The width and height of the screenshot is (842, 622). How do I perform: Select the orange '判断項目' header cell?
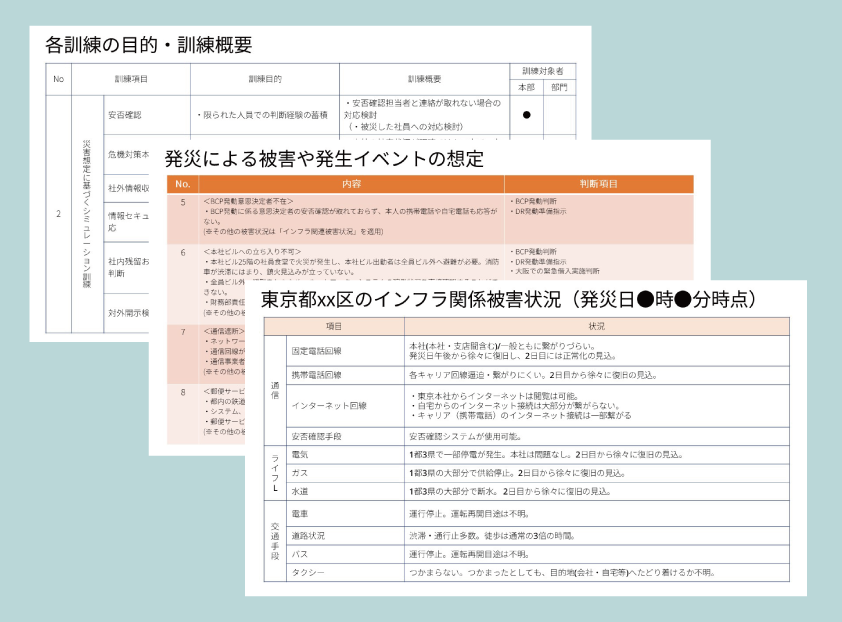point(599,184)
